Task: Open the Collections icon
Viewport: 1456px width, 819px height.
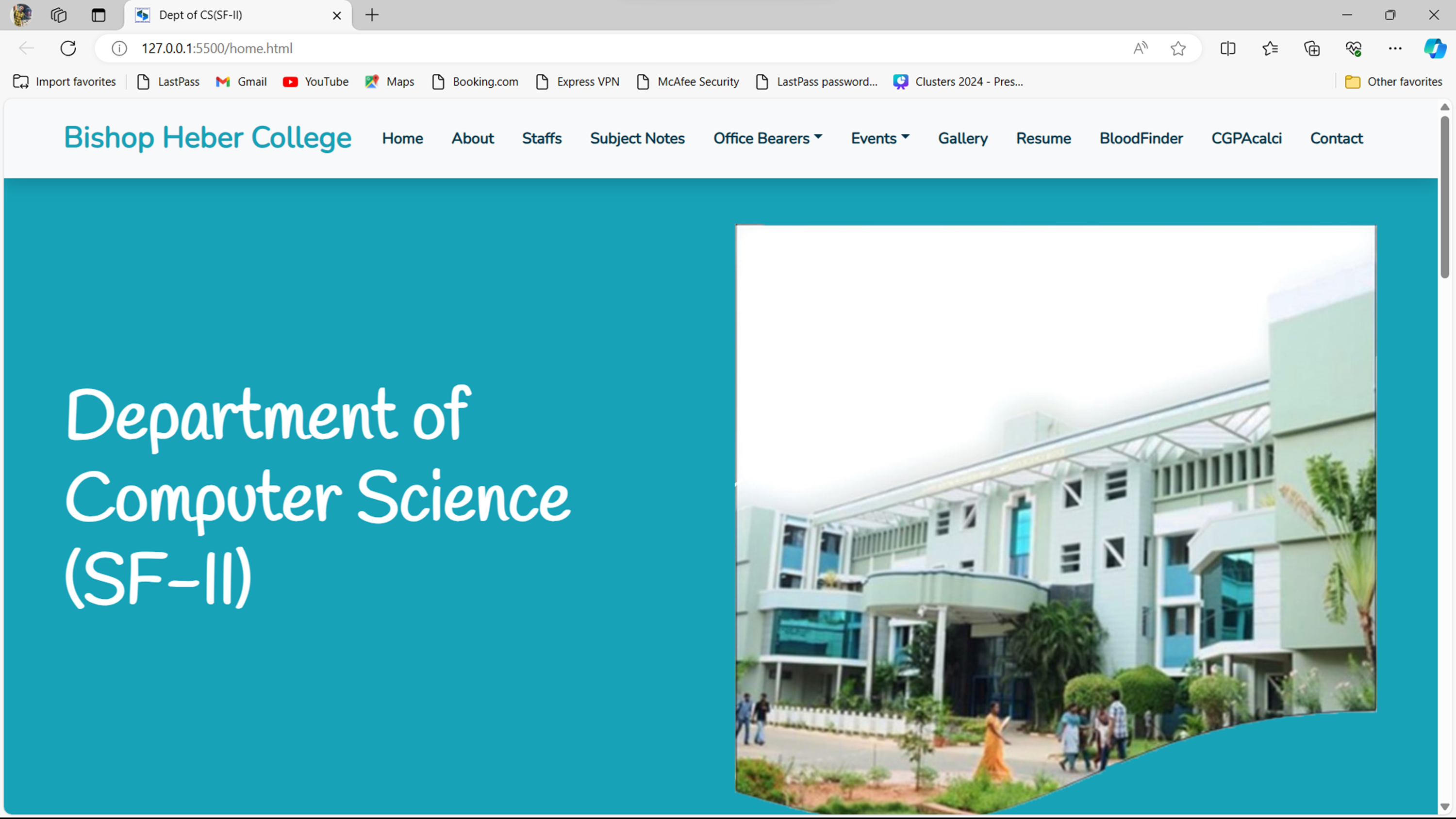Action: click(1312, 49)
